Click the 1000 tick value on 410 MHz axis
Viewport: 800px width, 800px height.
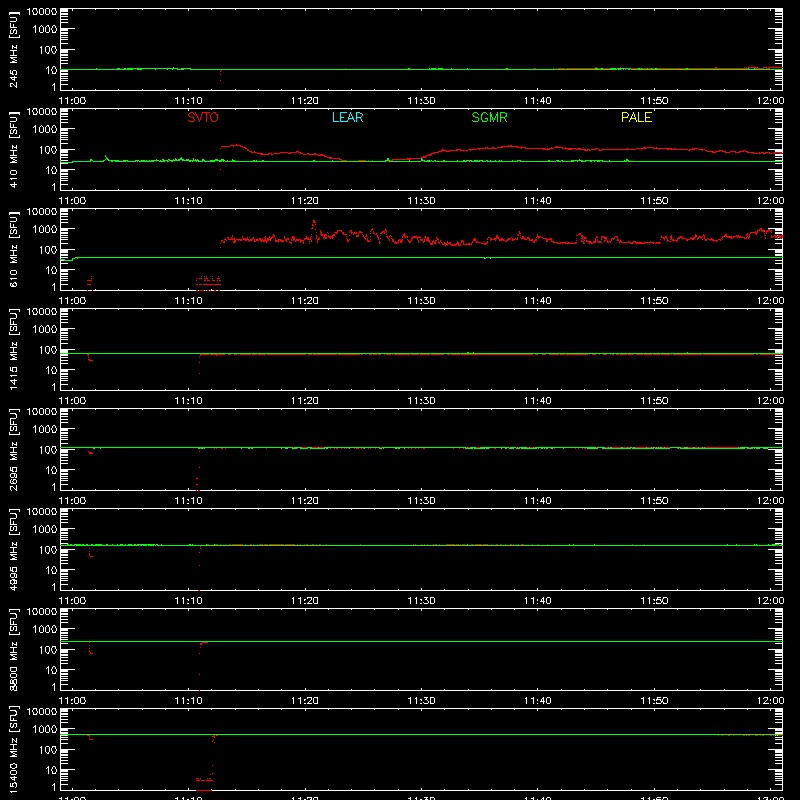pos(45,130)
